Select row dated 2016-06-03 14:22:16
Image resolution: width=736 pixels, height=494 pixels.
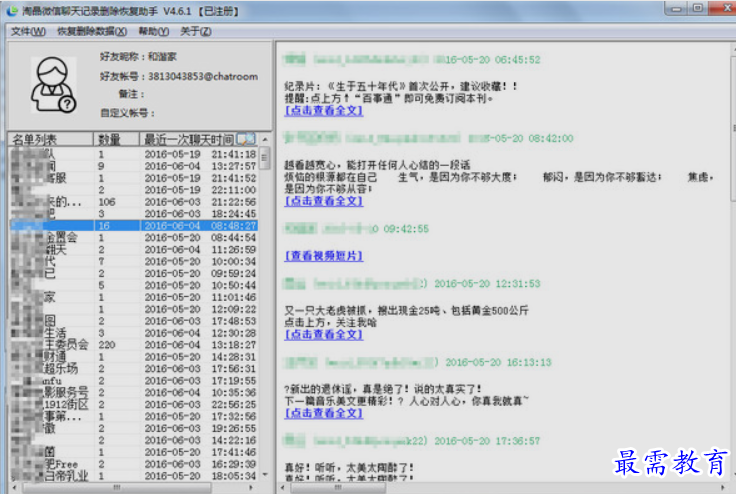134,440
